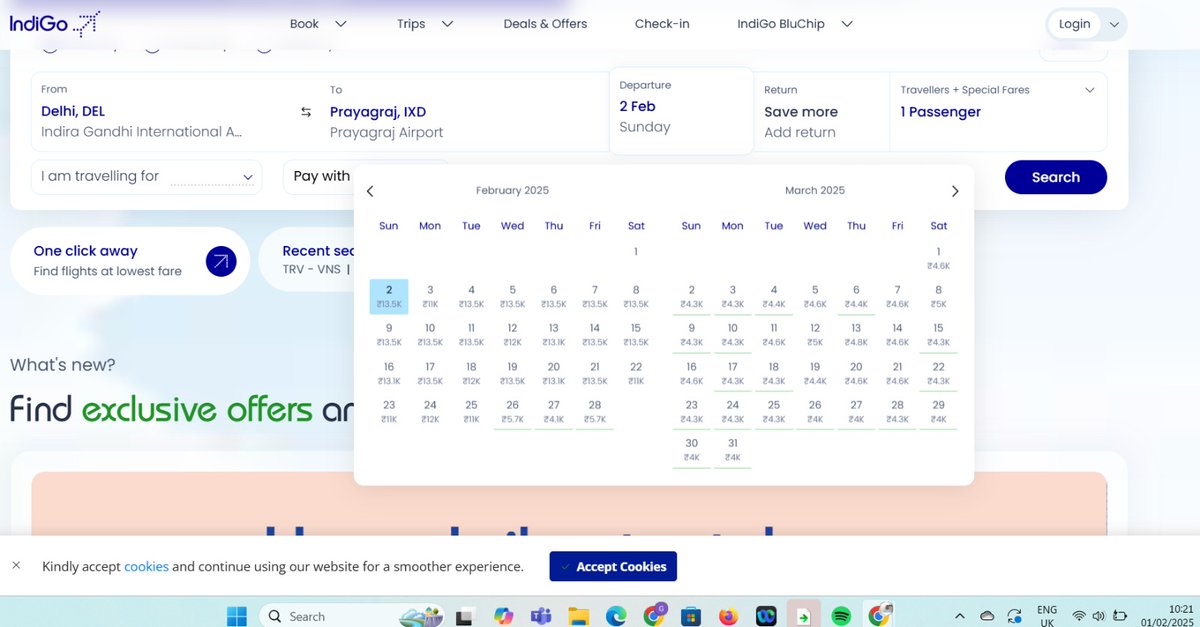The height and width of the screenshot is (627, 1200).
Task: Click the One click away arrow icon
Action: pyautogui.click(x=221, y=262)
